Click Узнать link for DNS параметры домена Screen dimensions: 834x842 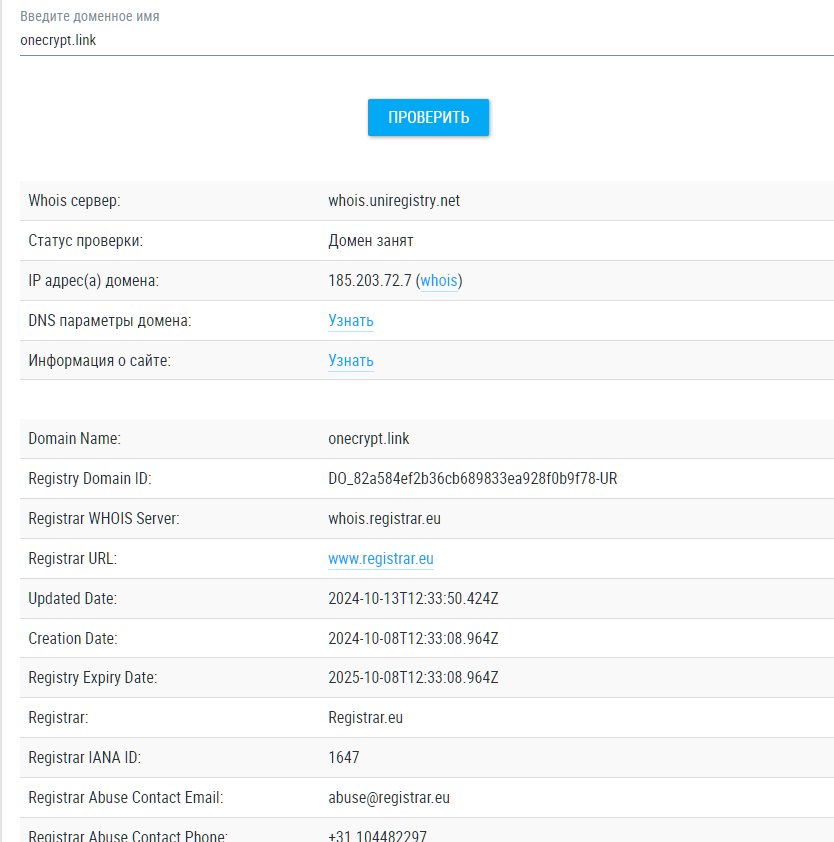351,321
